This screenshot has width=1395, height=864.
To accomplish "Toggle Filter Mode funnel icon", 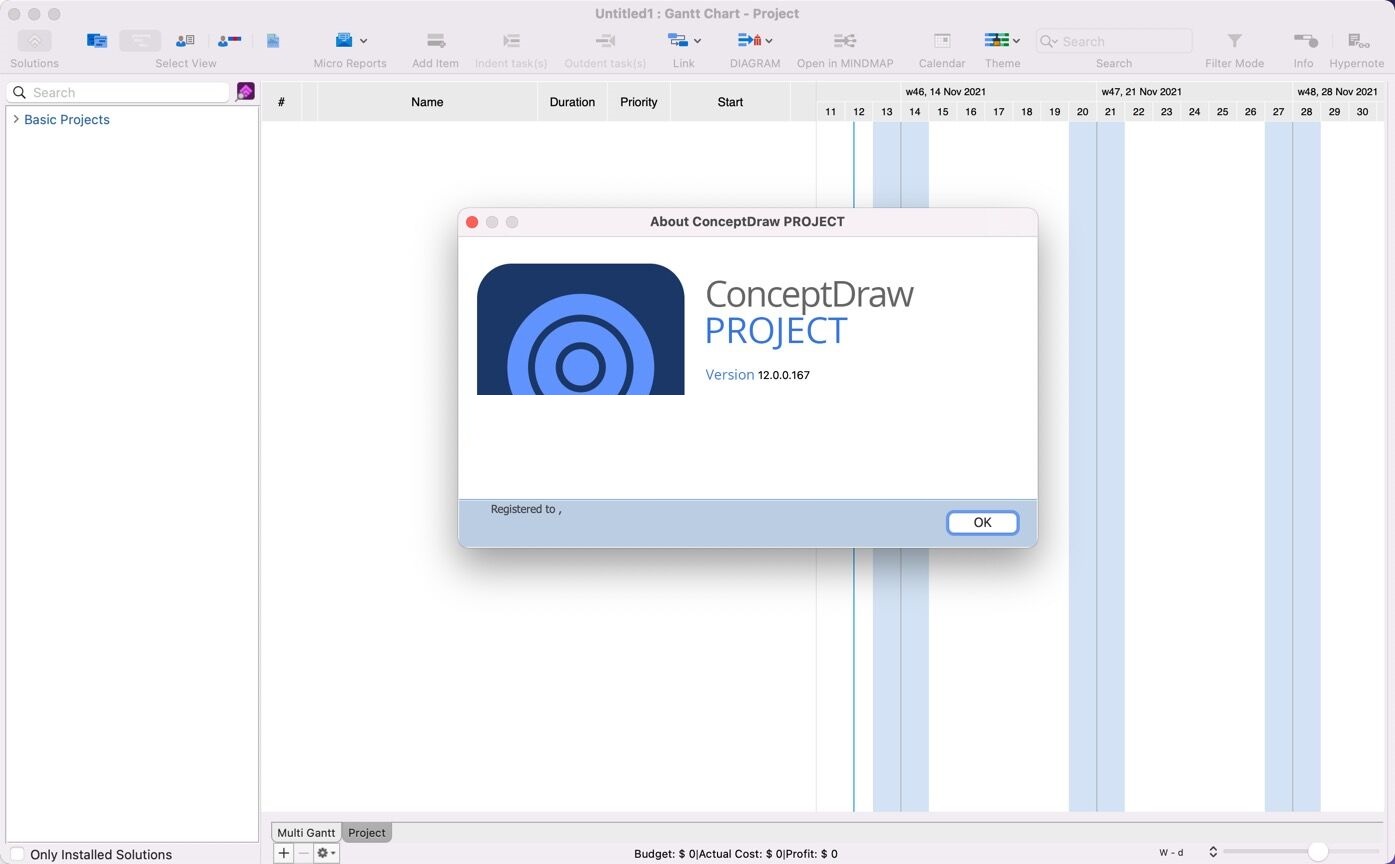I will [1234, 41].
